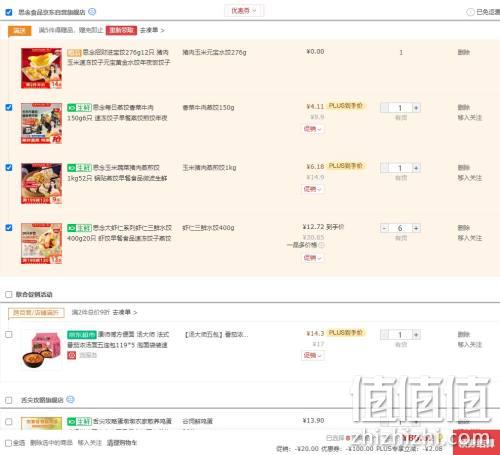Click plus icon for 汤大师 noodles quantity

[416, 335]
